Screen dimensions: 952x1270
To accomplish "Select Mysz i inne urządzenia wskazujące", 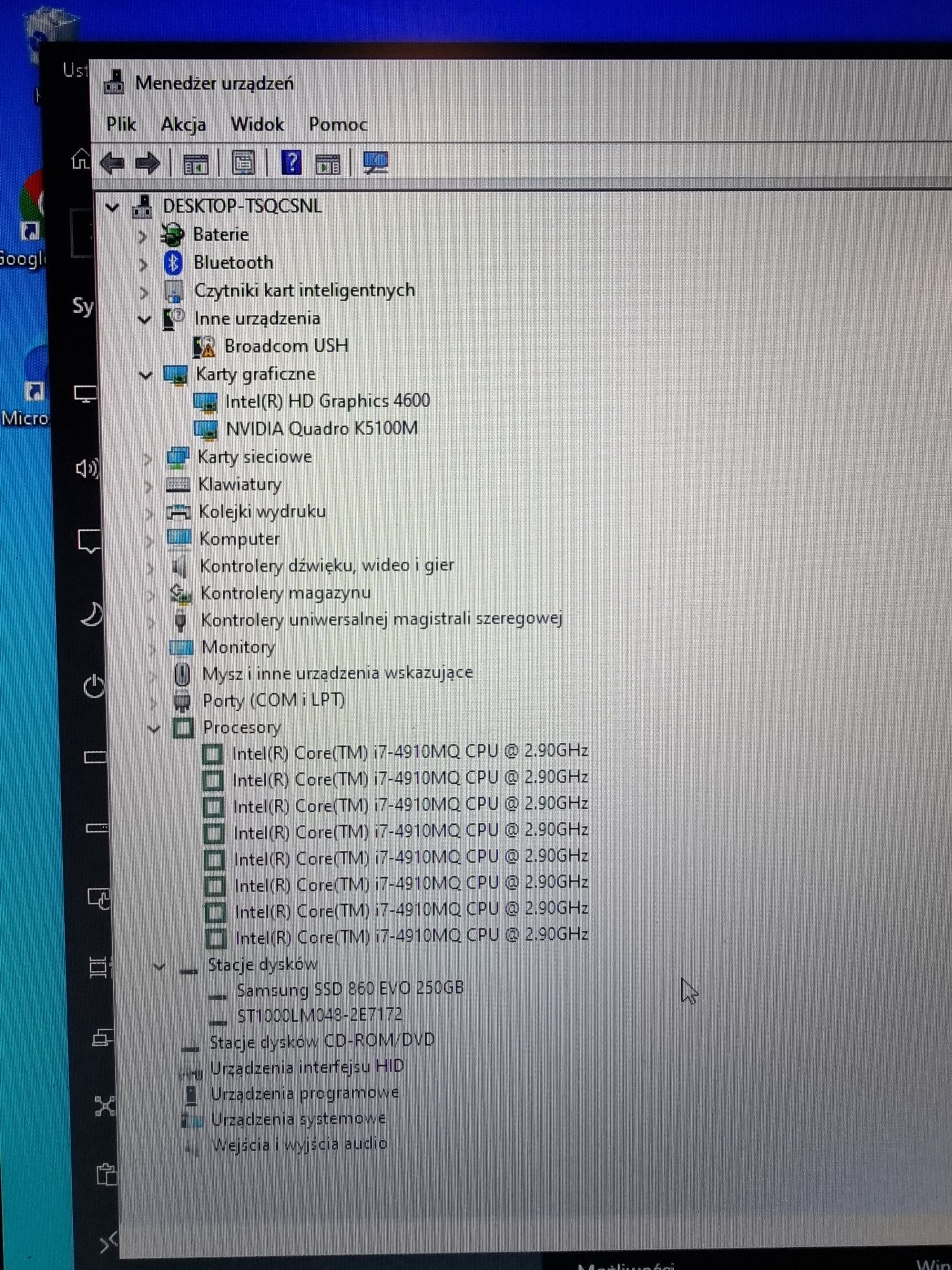I will [338, 673].
